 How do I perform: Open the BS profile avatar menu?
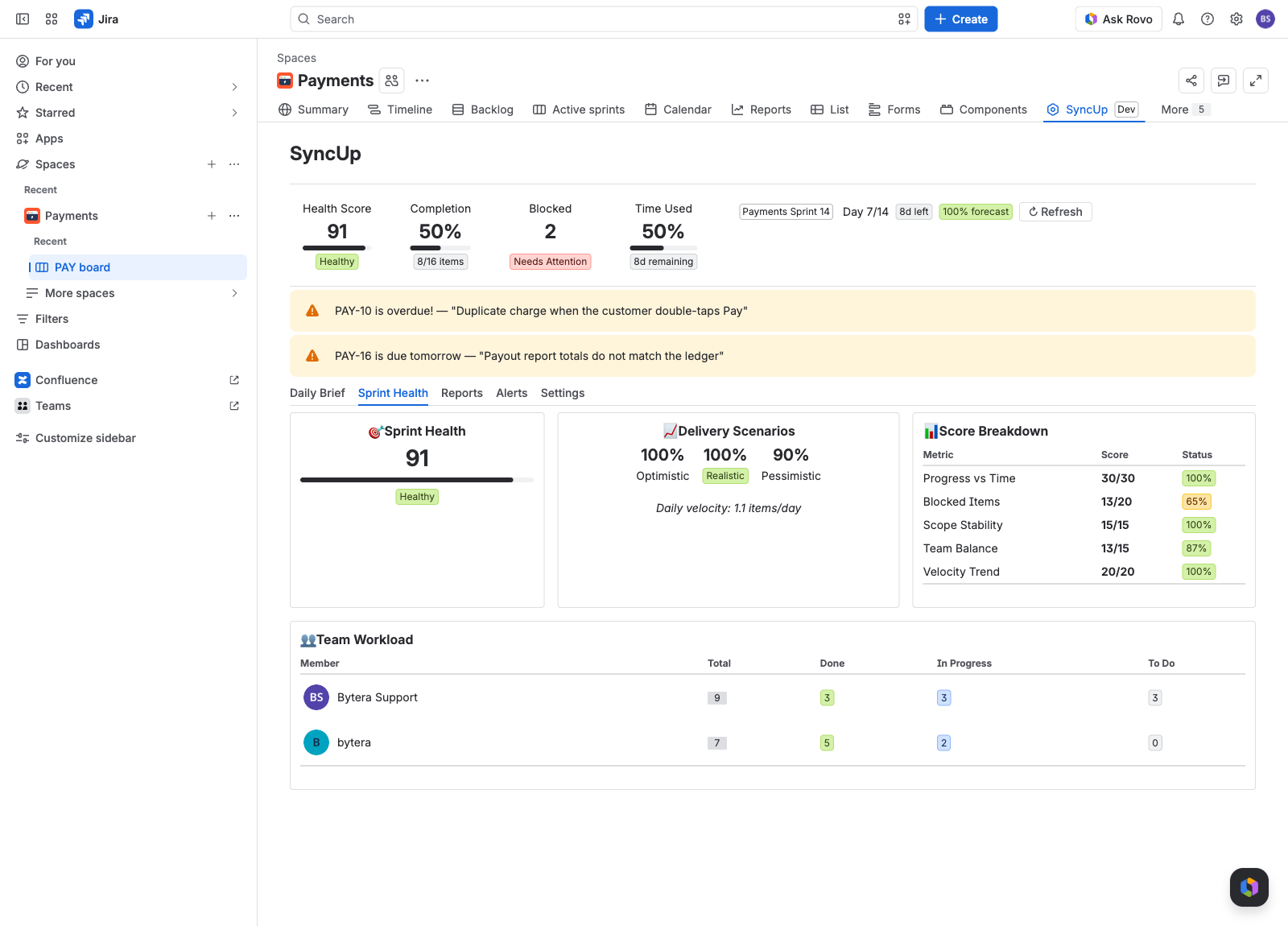coord(1265,19)
